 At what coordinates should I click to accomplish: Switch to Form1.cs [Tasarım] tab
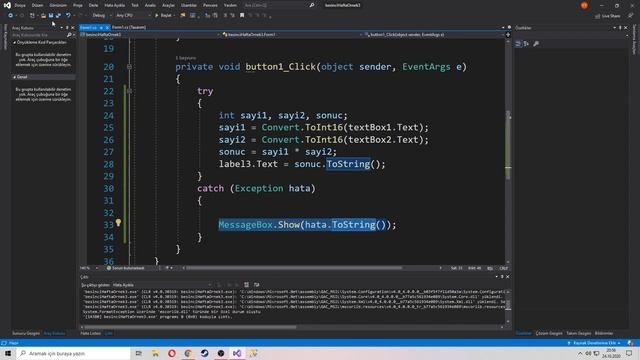tap(129, 27)
